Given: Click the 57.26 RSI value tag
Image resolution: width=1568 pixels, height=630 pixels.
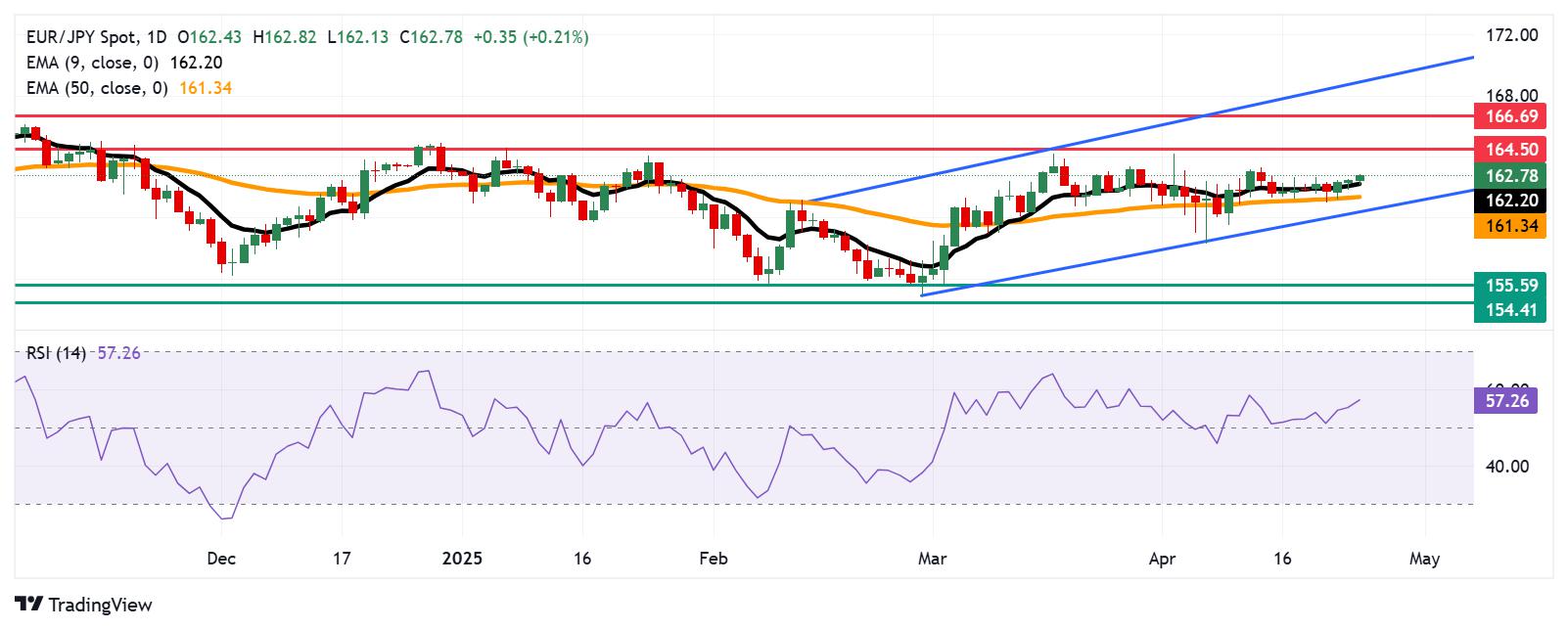Looking at the screenshot, I should click(1505, 400).
